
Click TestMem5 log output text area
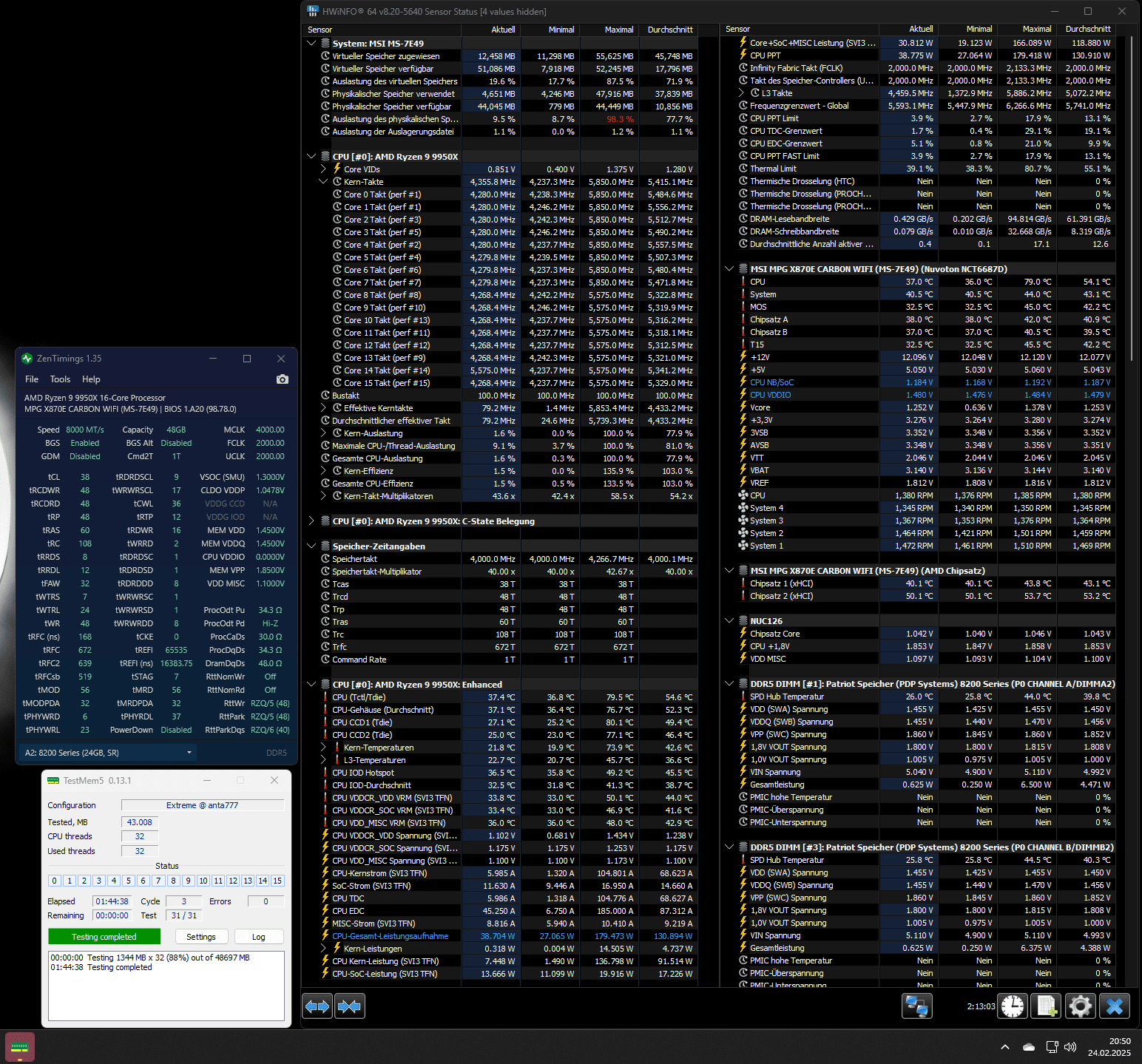166,986
